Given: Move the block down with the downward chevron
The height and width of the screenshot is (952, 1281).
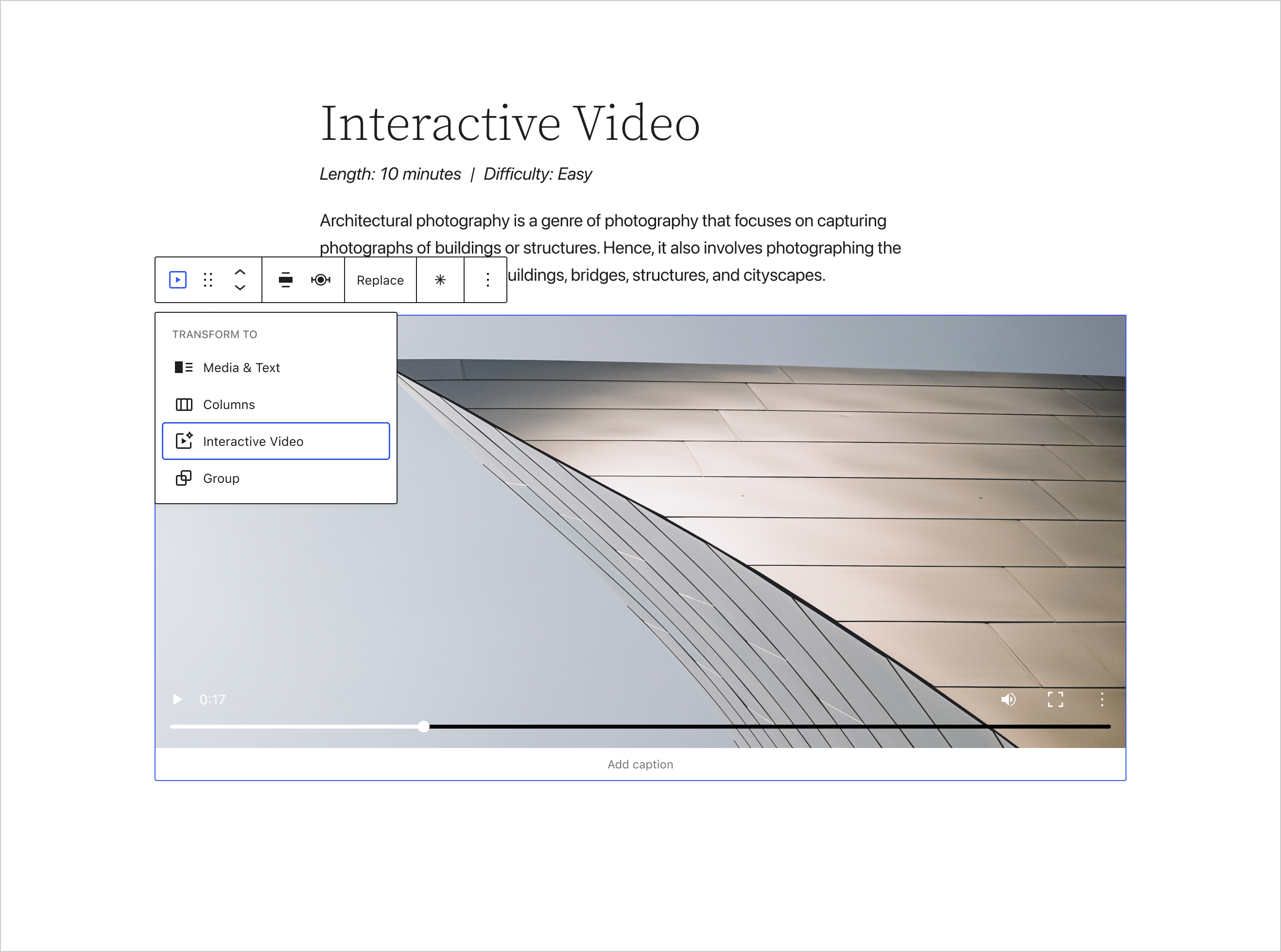Looking at the screenshot, I should [240, 288].
